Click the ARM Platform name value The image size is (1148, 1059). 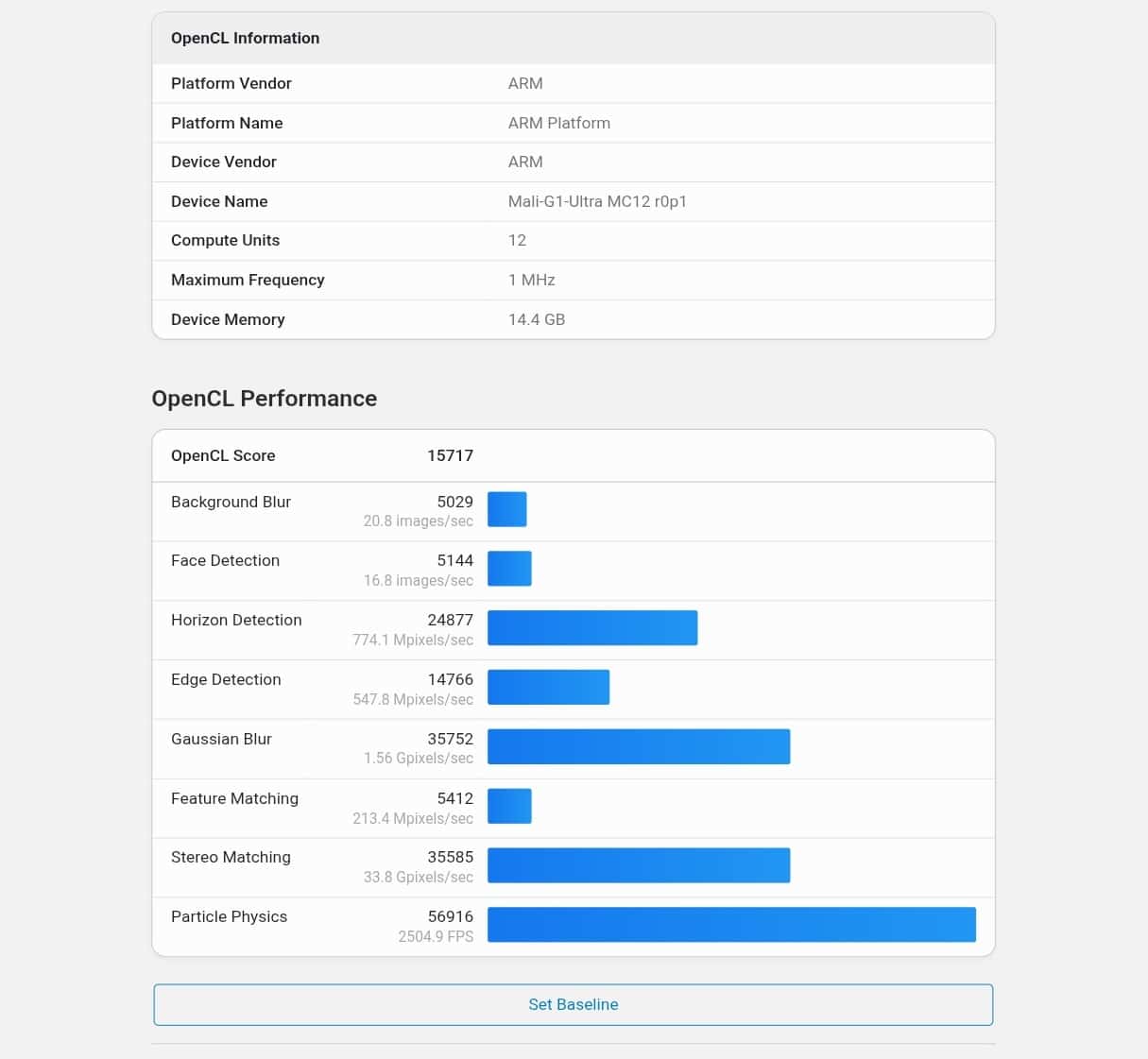click(559, 123)
